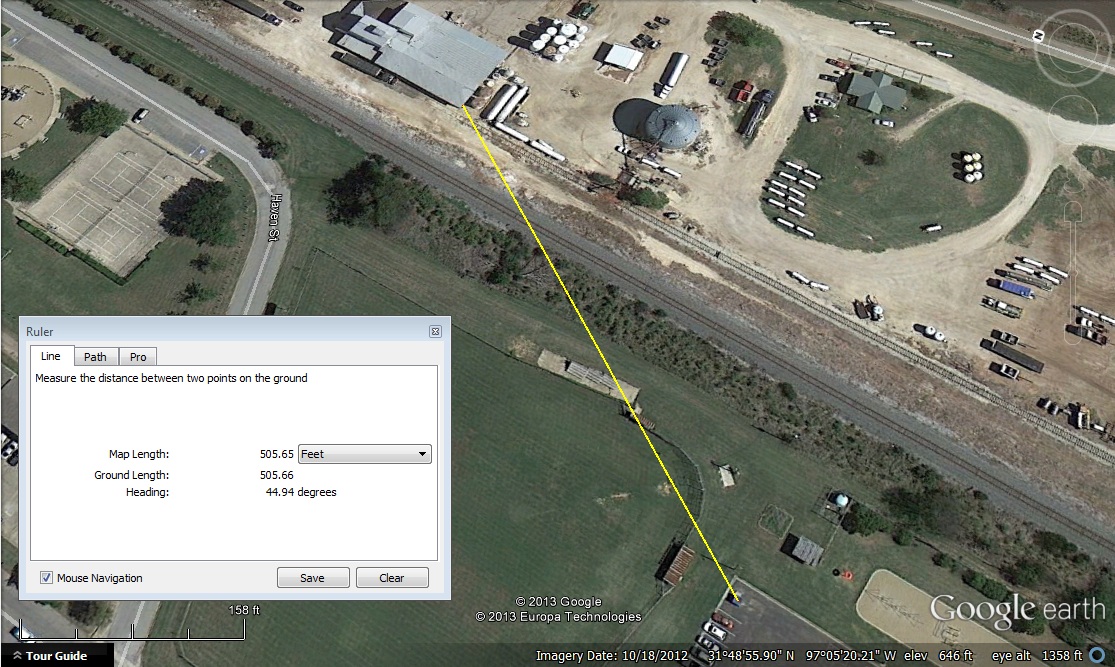Click the vertical zoom slider track

click(1074, 273)
